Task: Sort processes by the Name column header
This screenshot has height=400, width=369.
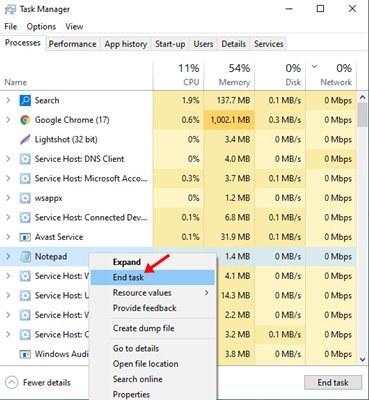Action: (77, 76)
